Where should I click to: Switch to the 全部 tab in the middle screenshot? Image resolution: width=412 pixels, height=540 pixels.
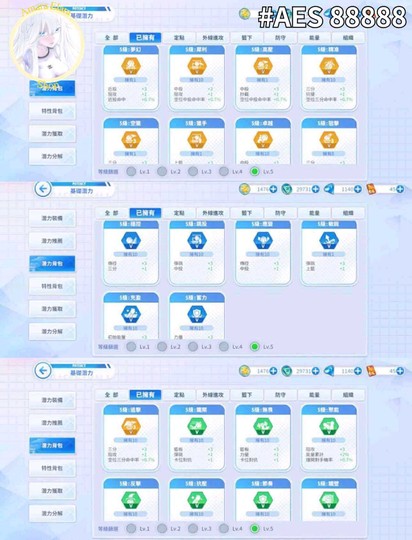coord(112,213)
